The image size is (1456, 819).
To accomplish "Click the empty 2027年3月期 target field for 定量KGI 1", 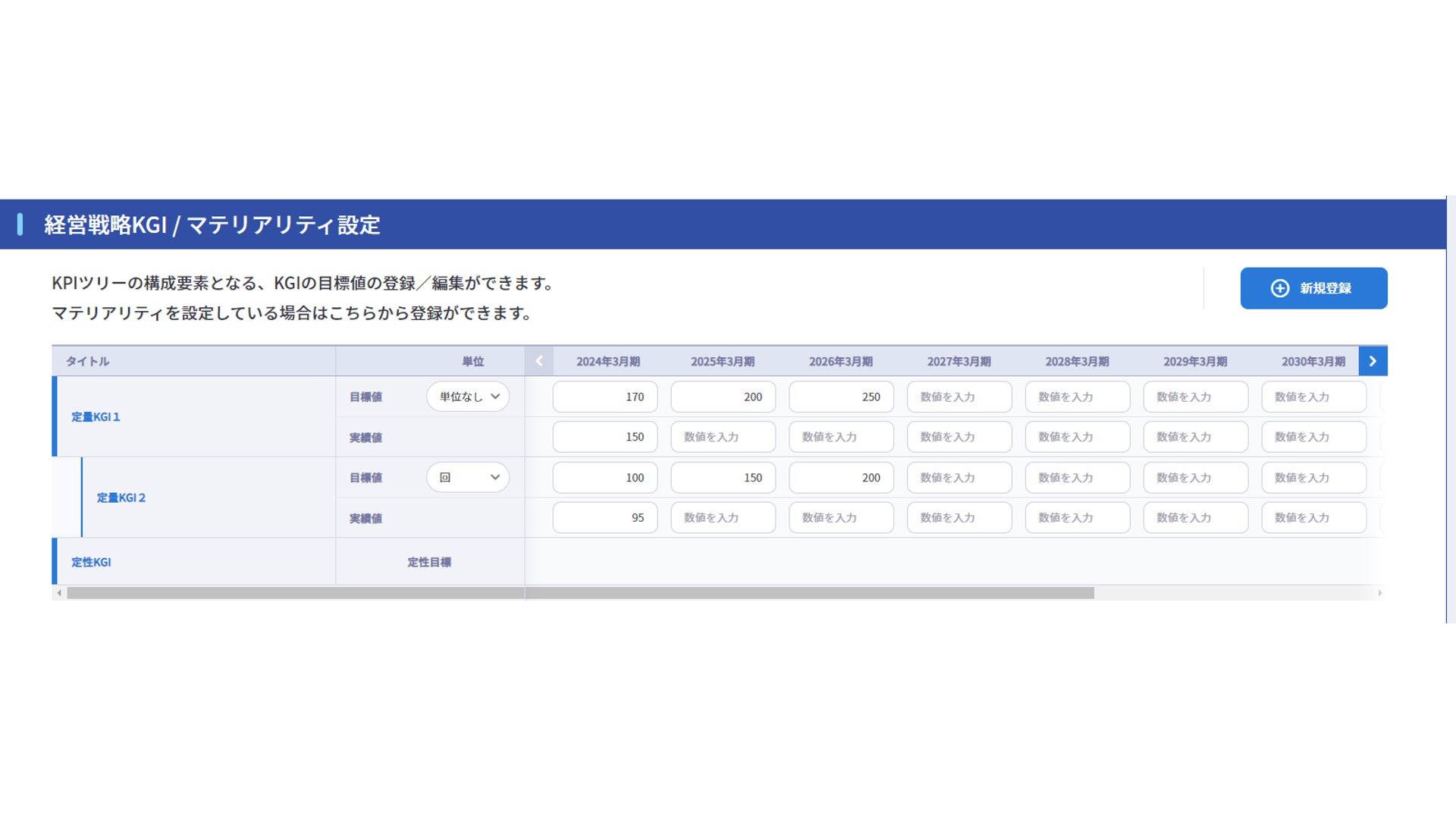I will pyautogui.click(x=959, y=397).
